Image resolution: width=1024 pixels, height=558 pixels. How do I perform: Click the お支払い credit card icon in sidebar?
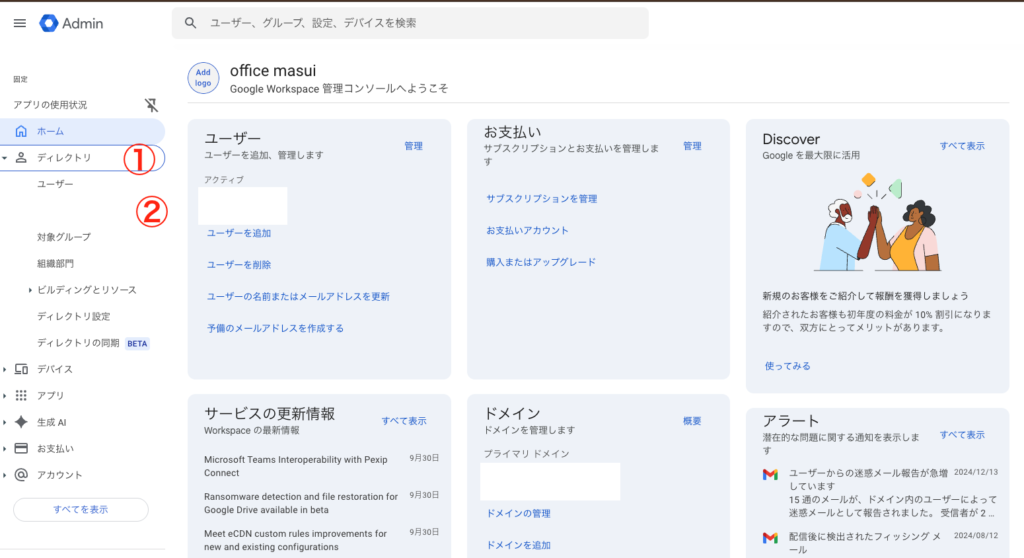tap(21, 448)
